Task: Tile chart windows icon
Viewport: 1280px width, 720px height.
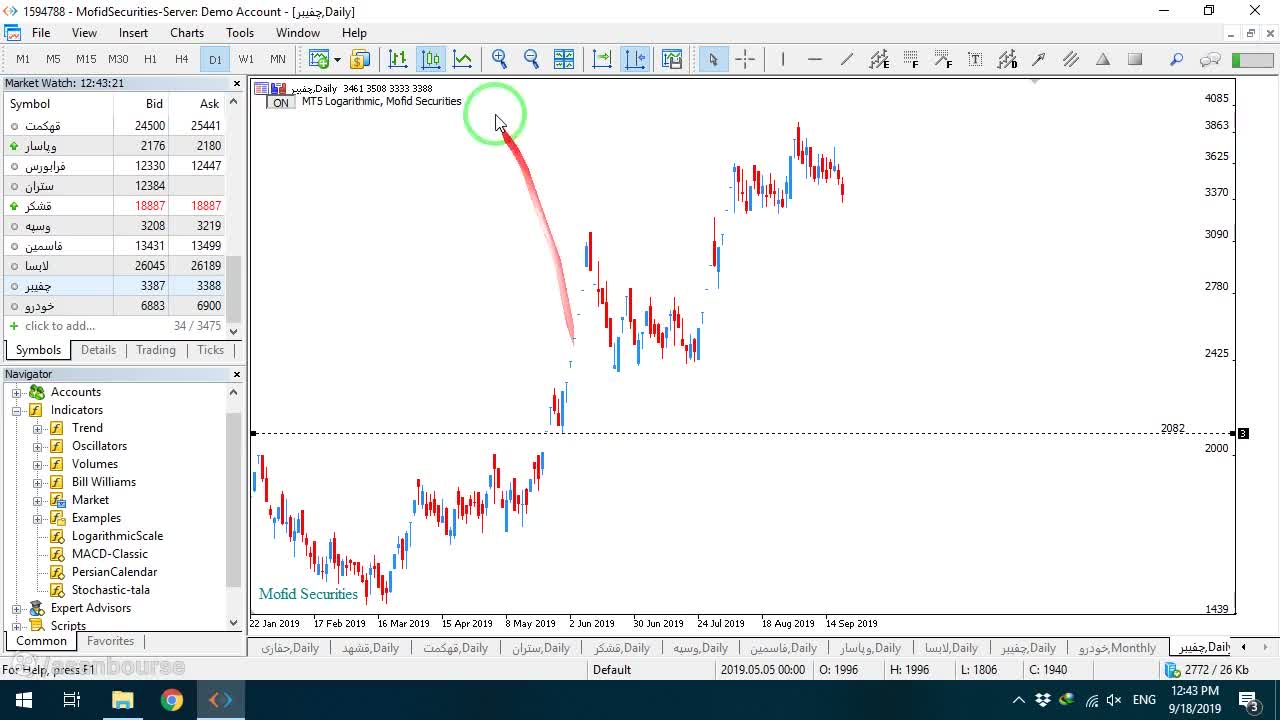Action: (564, 59)
